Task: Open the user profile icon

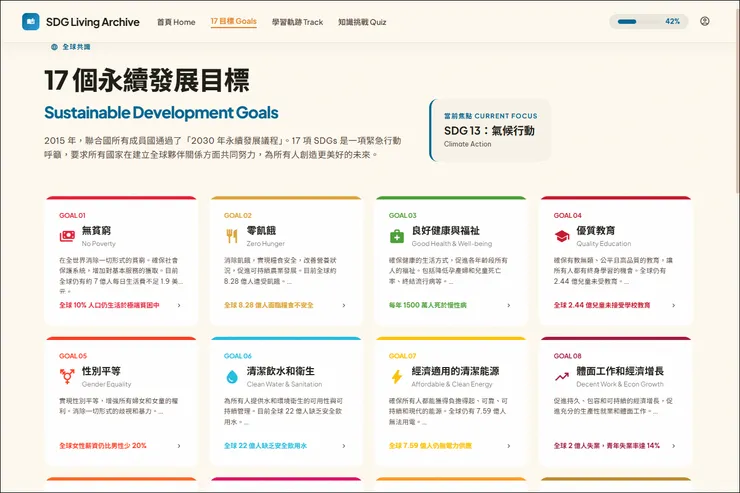Action: [x=705, y=21]
